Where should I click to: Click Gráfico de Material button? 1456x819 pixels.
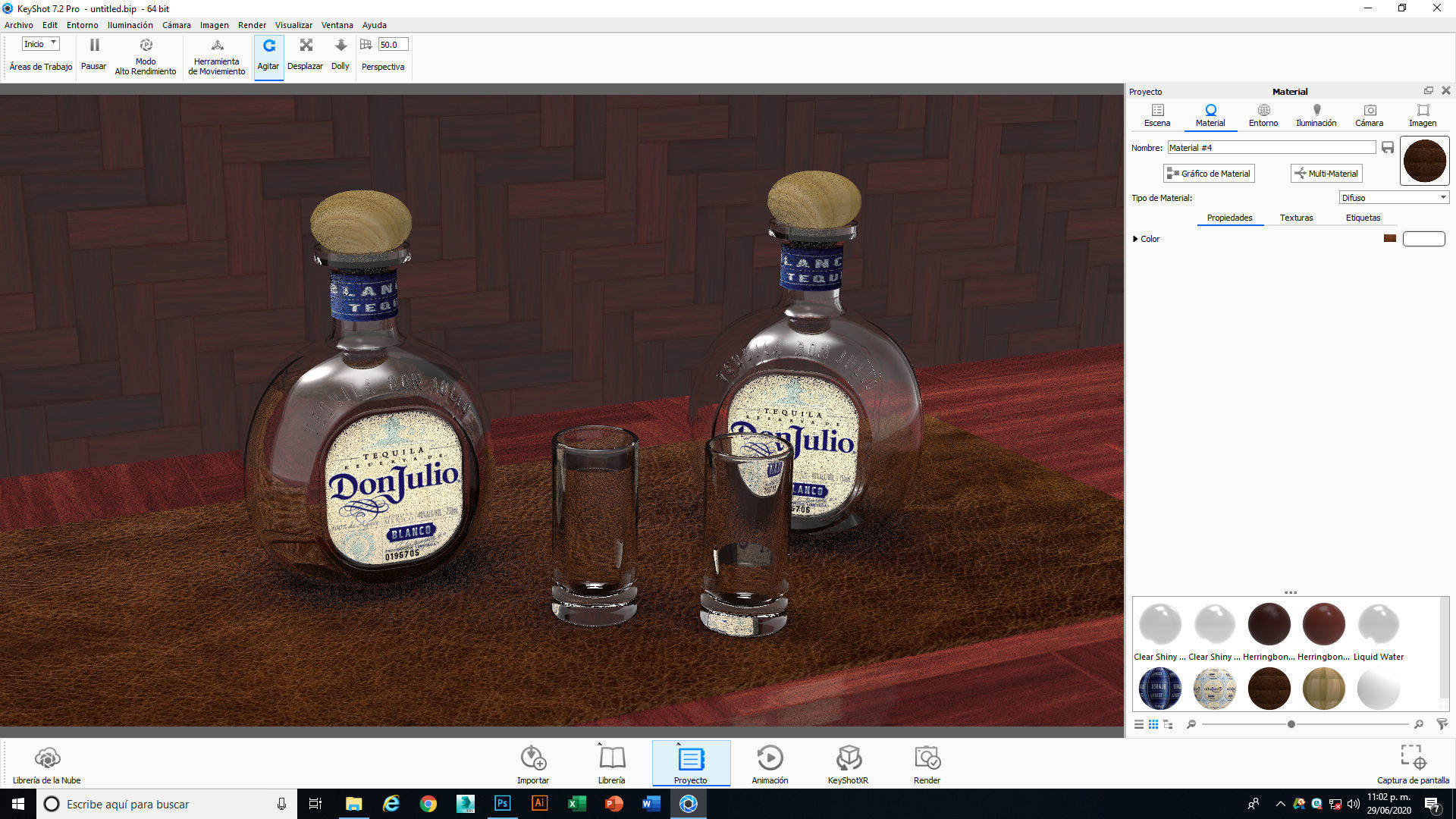pyautogui.click(x=1209, y=174)
